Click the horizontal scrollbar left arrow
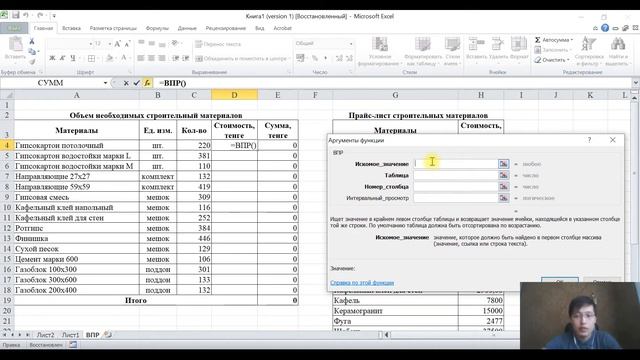The image size is (640, 360). (387, 335)
